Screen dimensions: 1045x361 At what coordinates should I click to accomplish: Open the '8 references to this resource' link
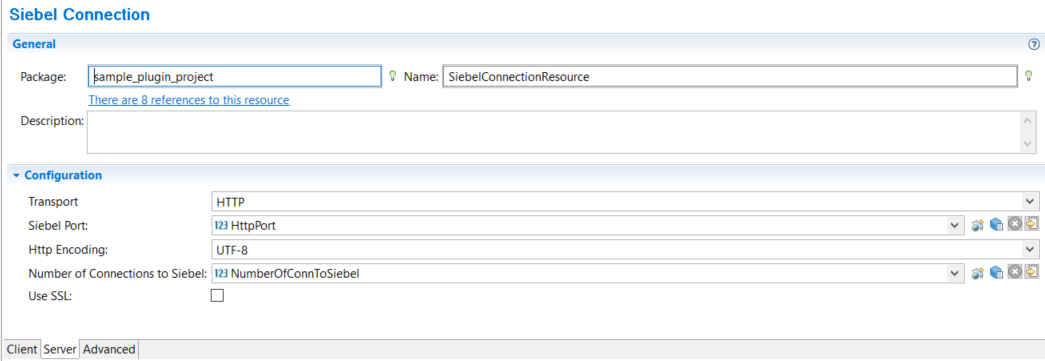[x=189, y=100]
